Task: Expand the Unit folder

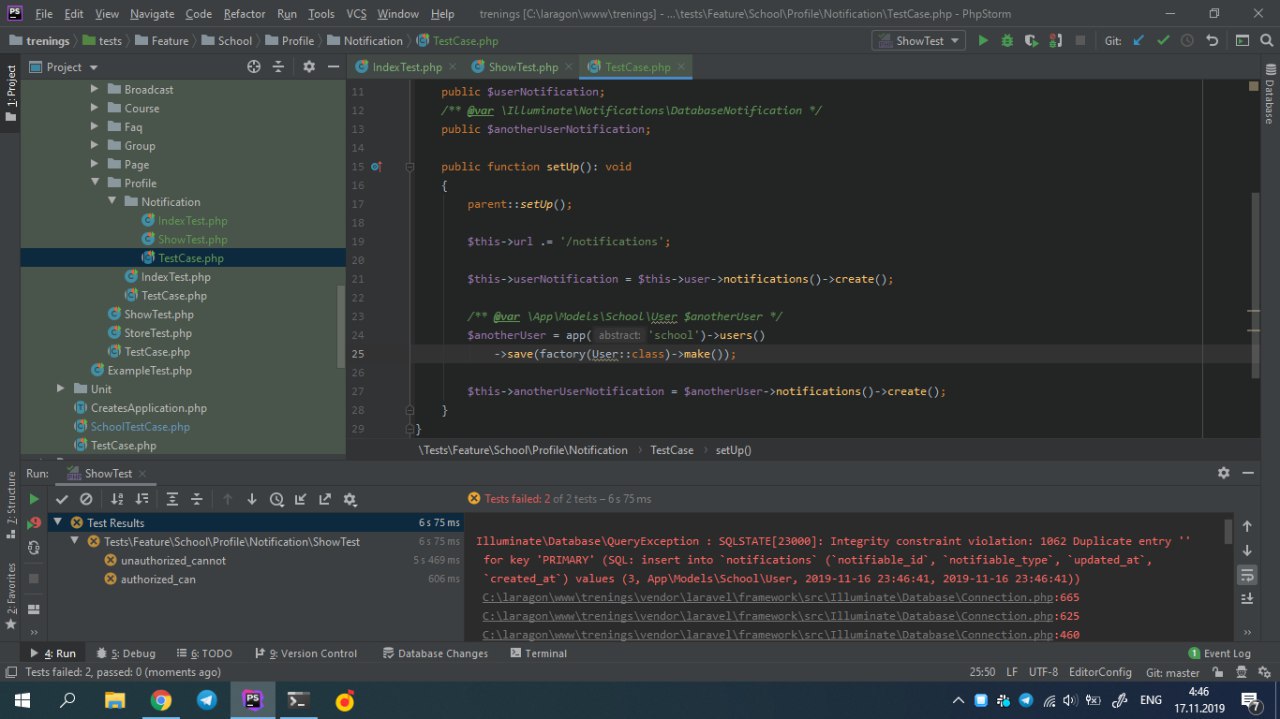Action: pyautogui.click(x=61, y=389)
